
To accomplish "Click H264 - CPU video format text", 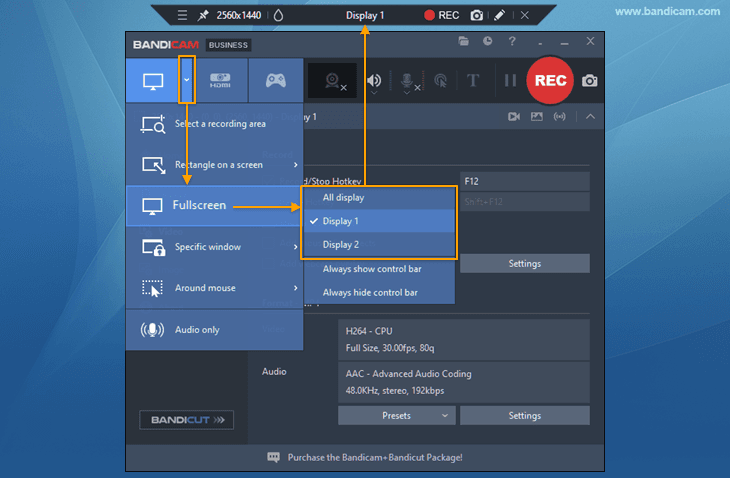I will [369, 331].
